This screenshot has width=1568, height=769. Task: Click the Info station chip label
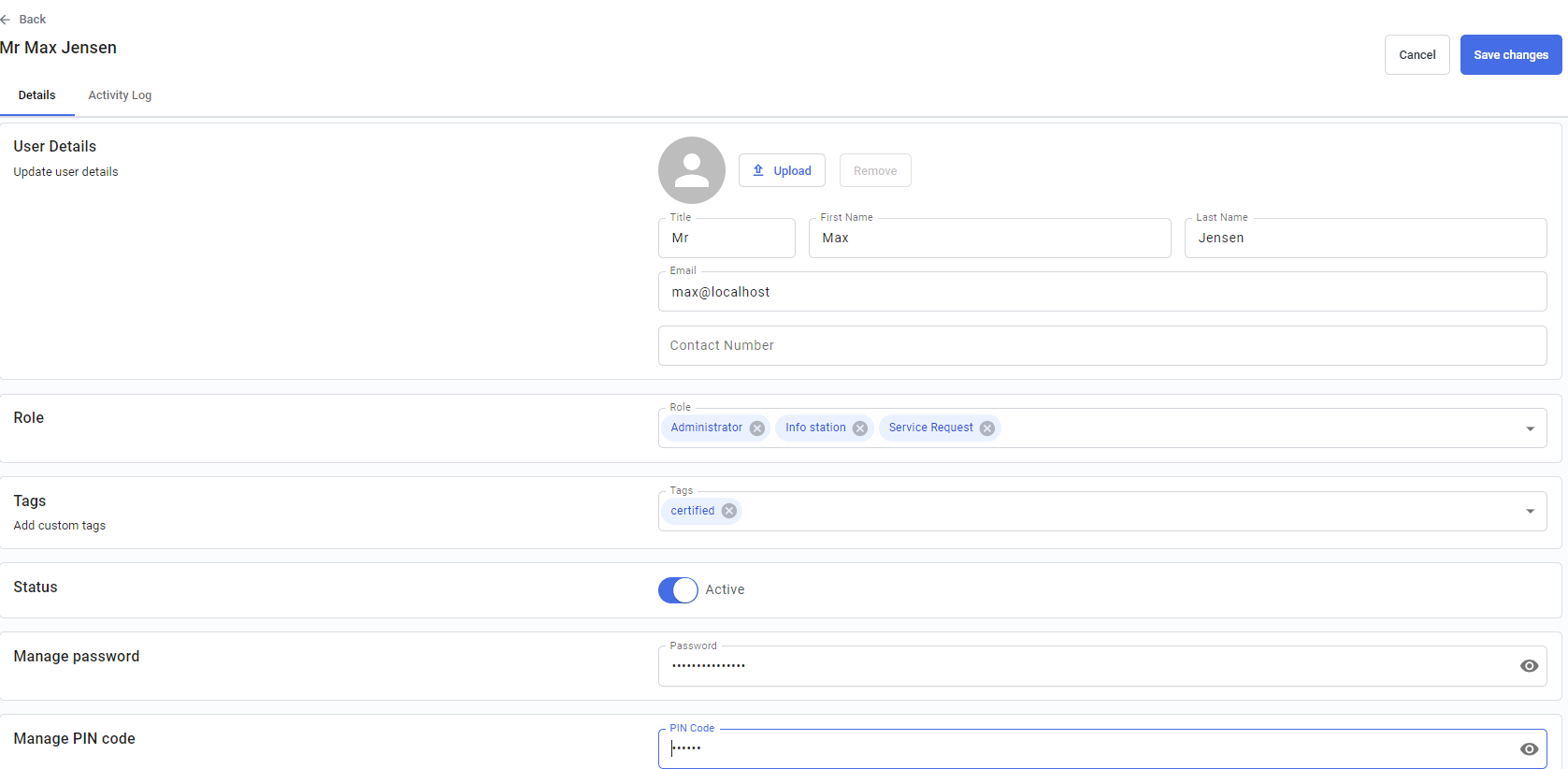815,428
